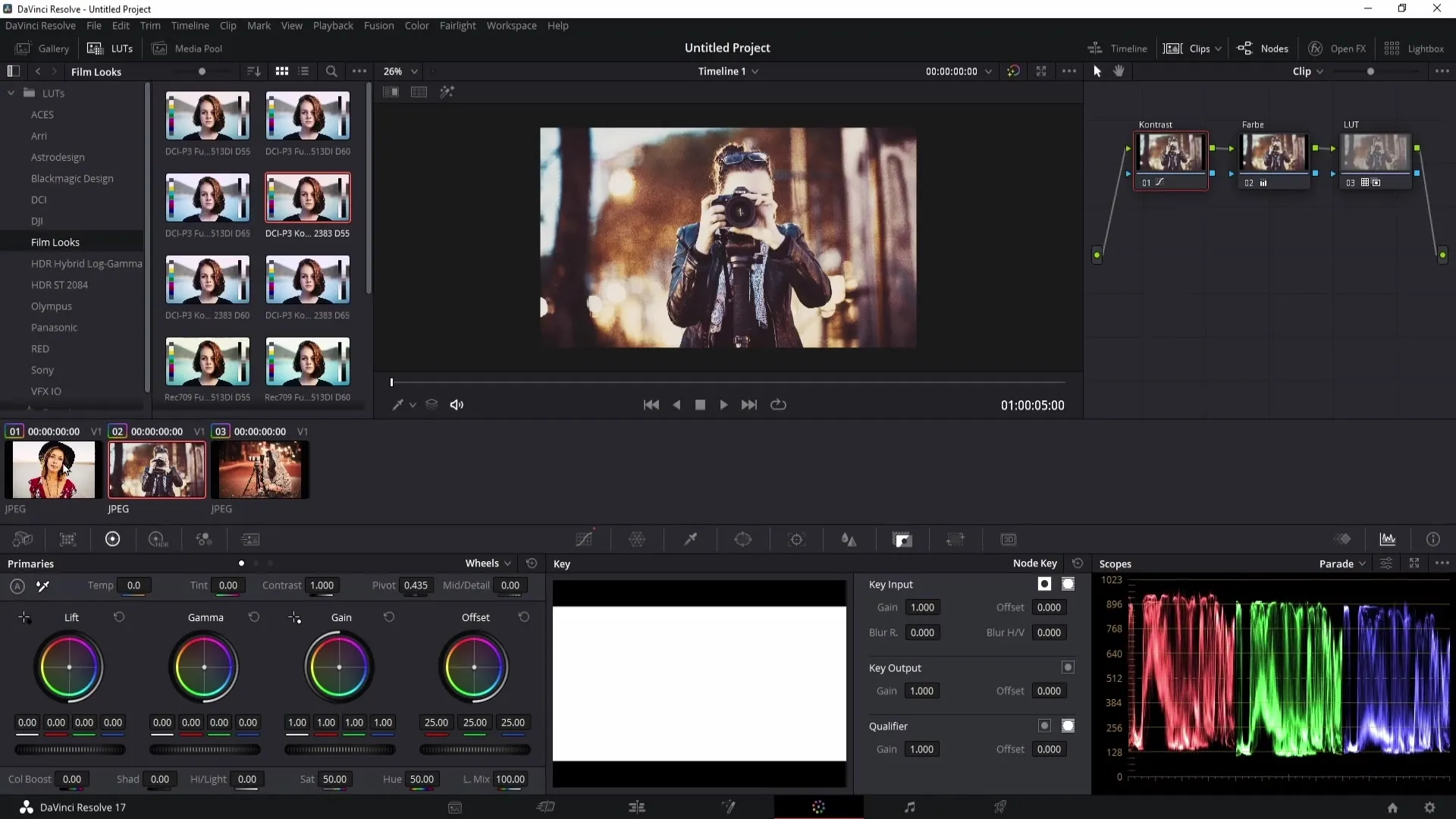
Task: Toggle loop playback
Action: point(778,405)
